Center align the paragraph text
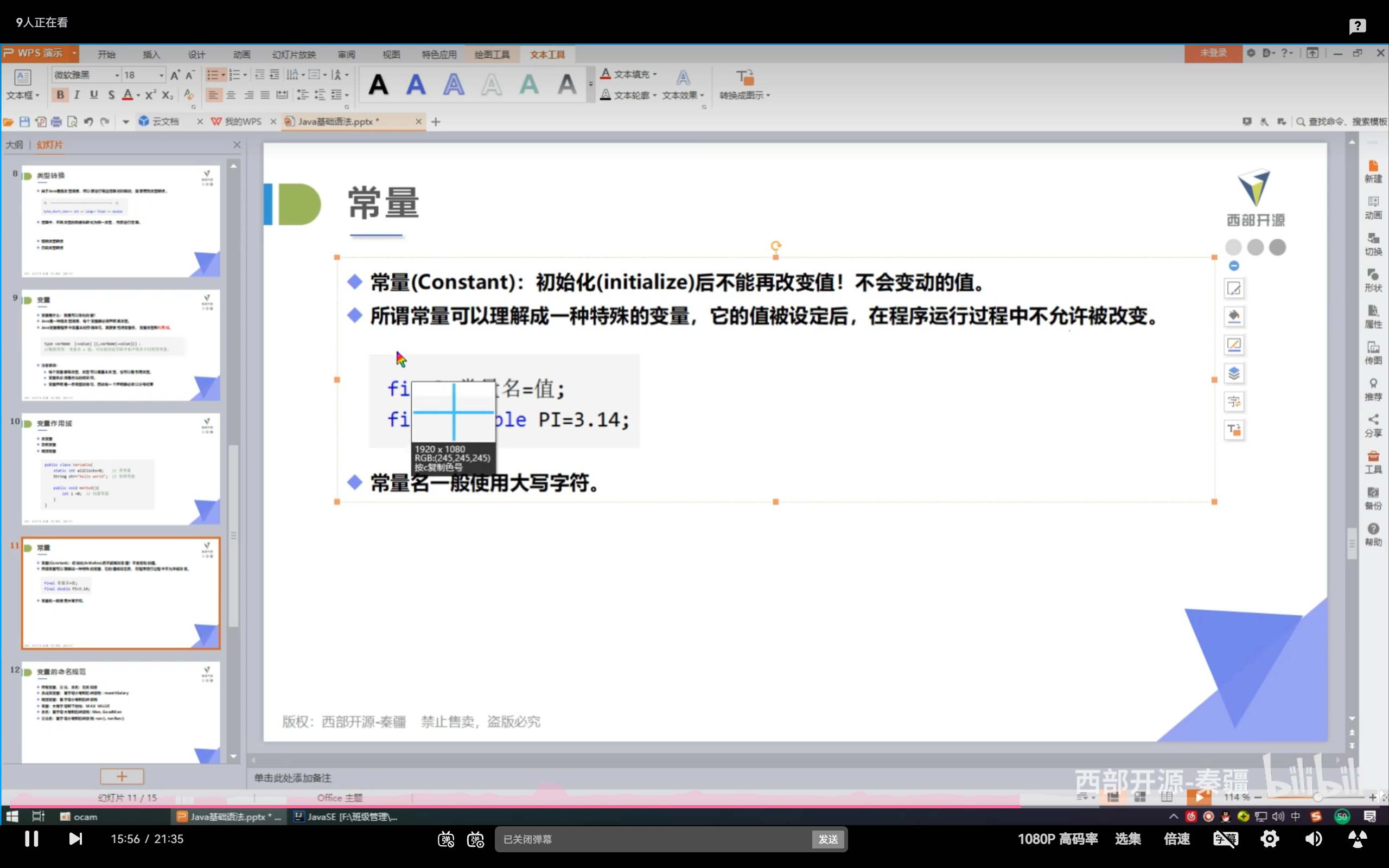The height and width of the screenshot is (868, 1389). (x=231, y=95)
